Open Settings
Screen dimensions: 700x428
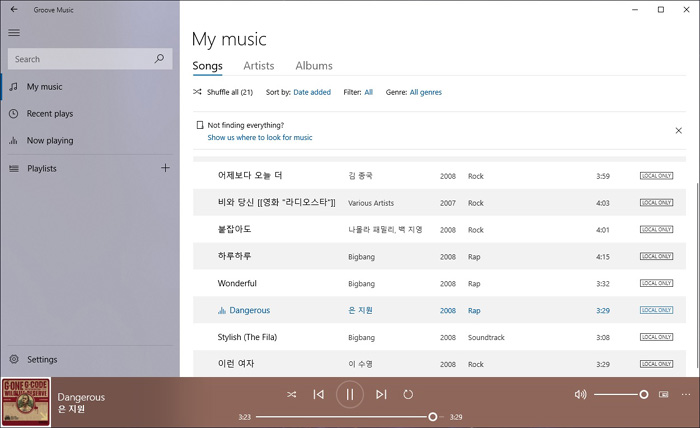pos(89,359)
